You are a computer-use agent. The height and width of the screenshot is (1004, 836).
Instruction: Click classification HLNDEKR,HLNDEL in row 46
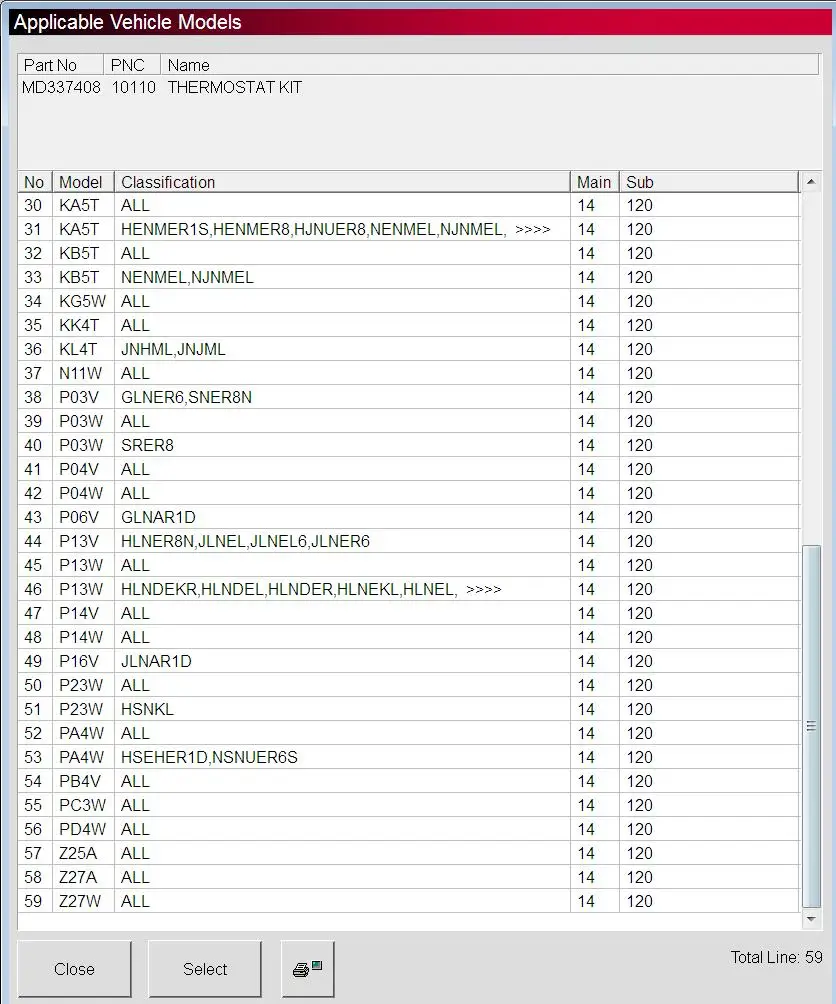289,589
